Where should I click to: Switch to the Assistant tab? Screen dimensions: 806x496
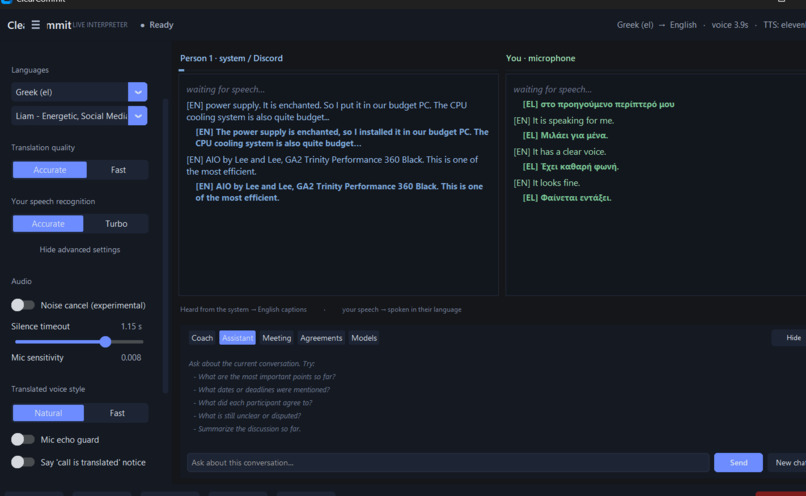point(237,338)
